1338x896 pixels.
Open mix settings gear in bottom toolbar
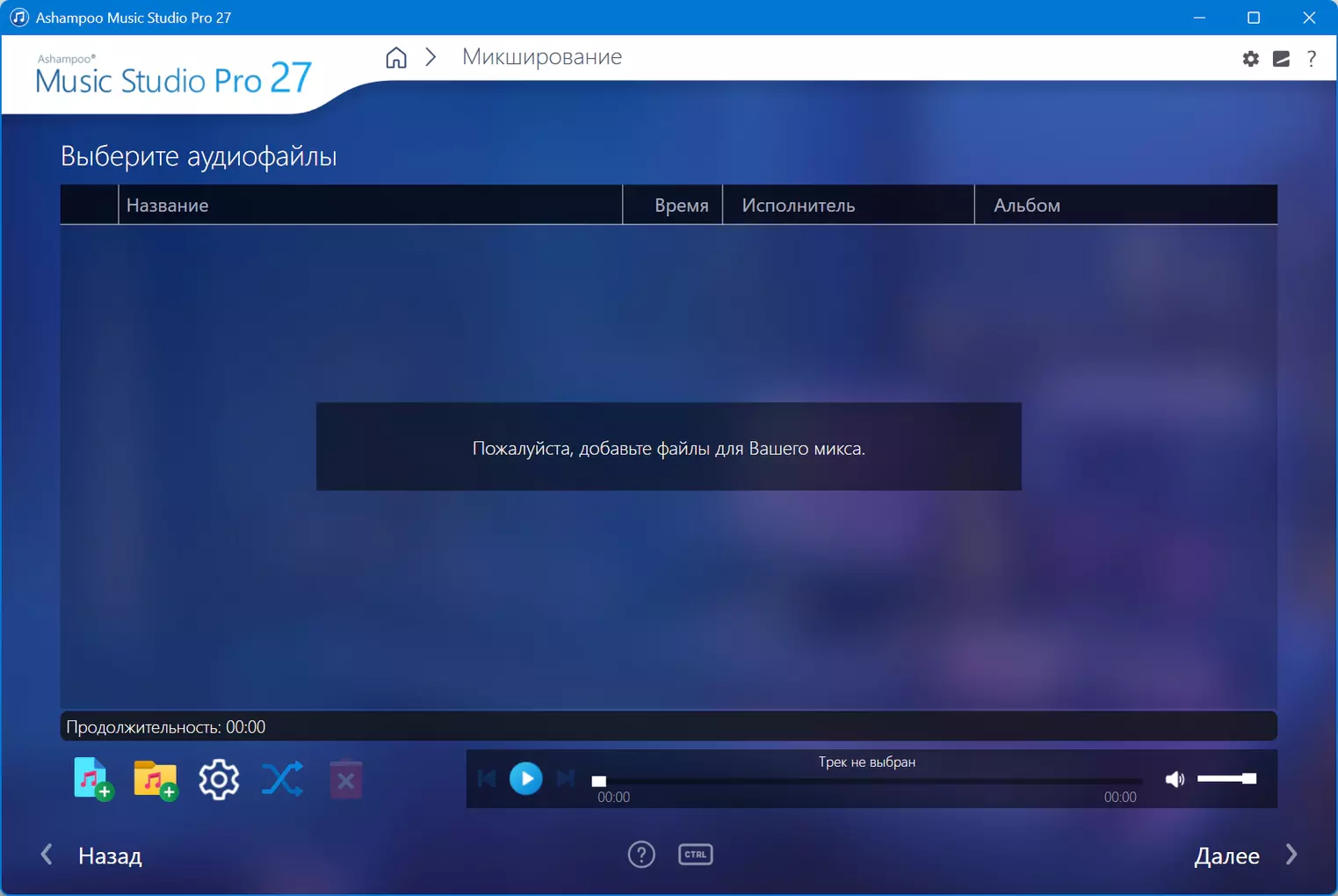(x=219, y=779)
